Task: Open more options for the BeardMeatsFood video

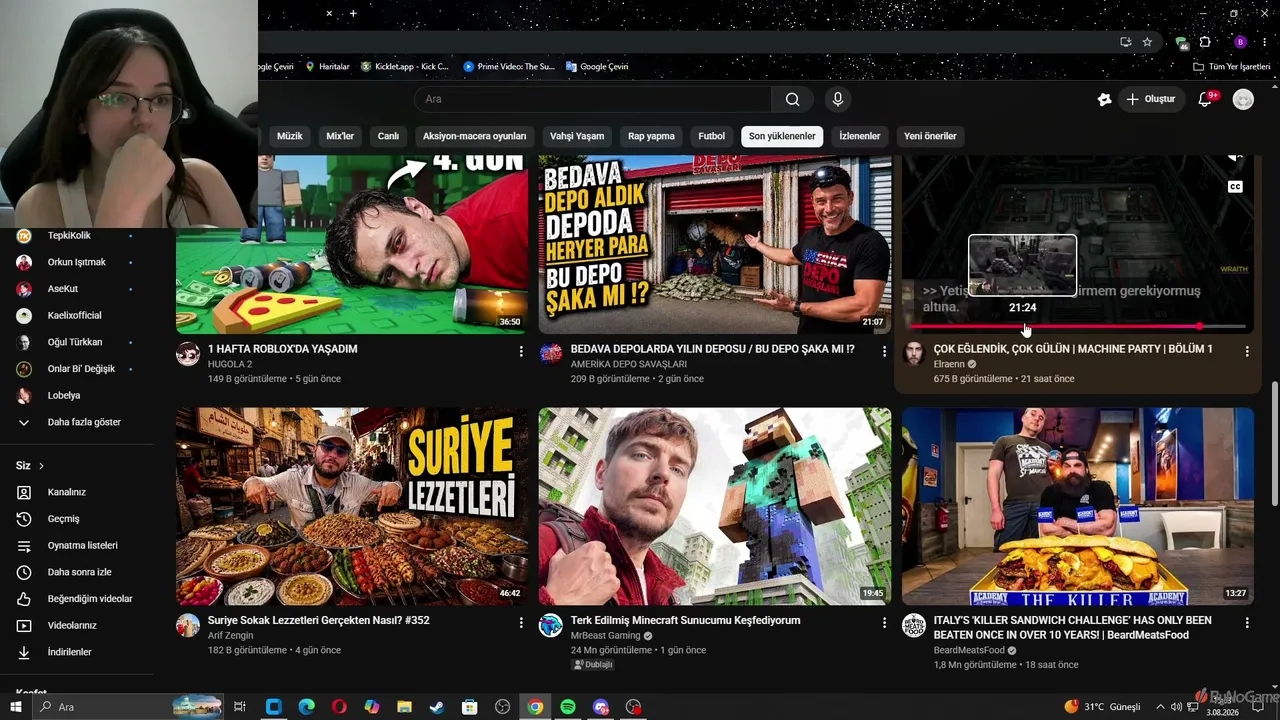Action: [1247, 622]
